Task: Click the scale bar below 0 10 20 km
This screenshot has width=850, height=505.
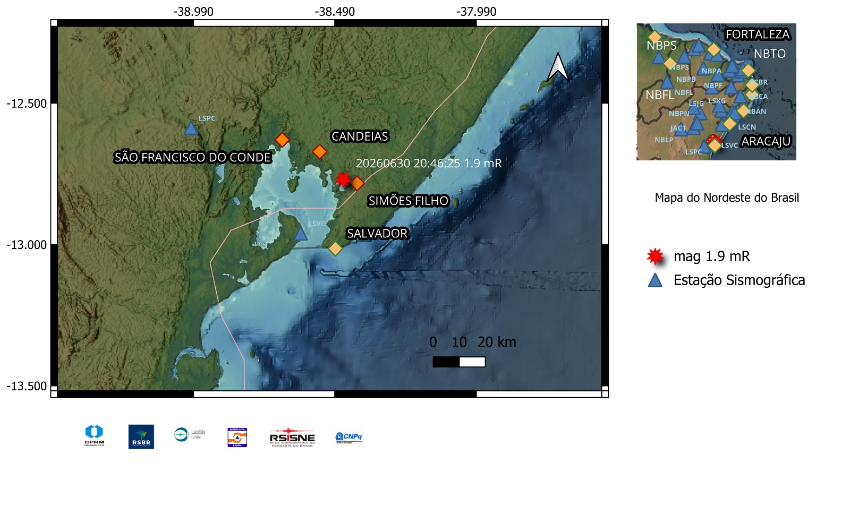Action: point(459,362)
